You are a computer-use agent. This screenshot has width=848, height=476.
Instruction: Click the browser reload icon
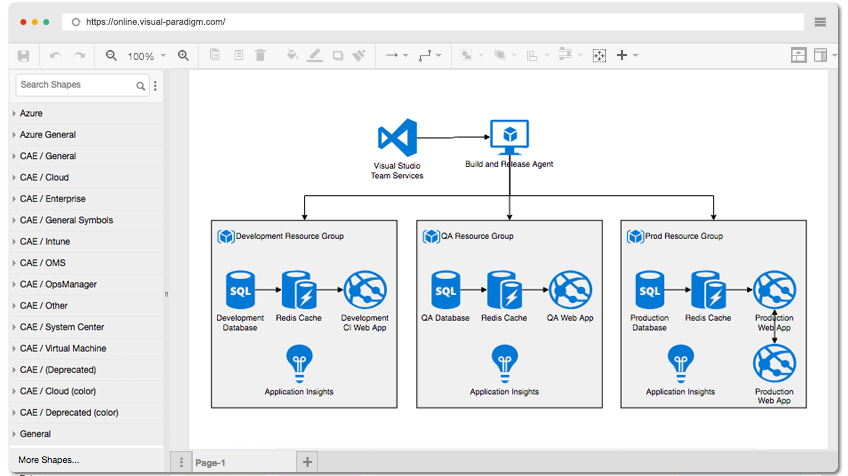point(76,22)
